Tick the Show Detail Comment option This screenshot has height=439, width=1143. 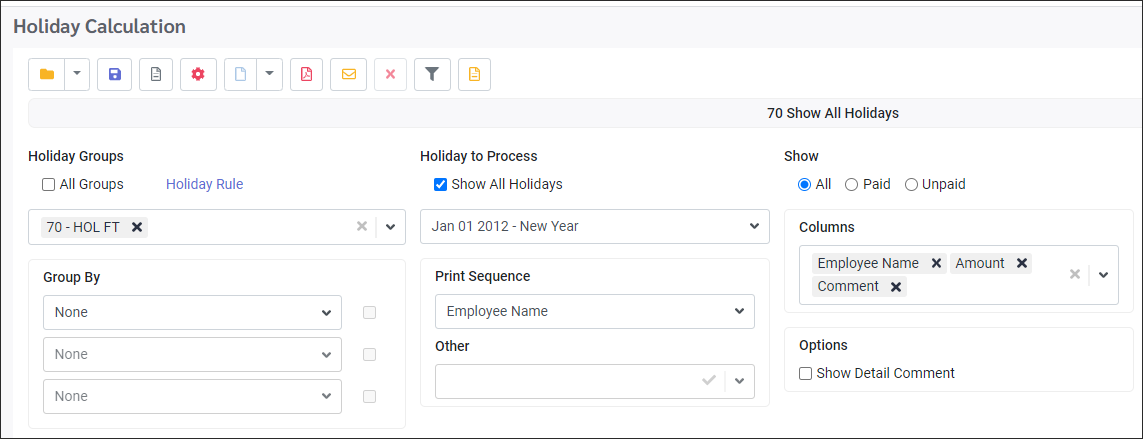coord(805,373)
